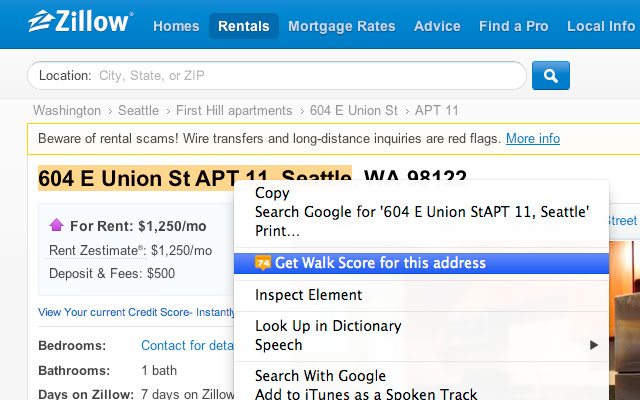This screenshot has width=640, height=400.
Task: Select Add to iTunes as a Spoken Track
Action: coord(421,393)
